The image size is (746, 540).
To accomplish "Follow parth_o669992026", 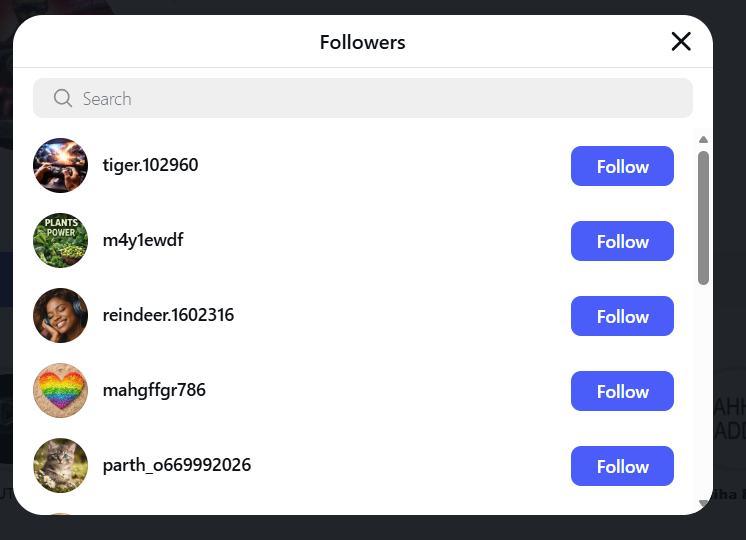I will coord(622,466).
